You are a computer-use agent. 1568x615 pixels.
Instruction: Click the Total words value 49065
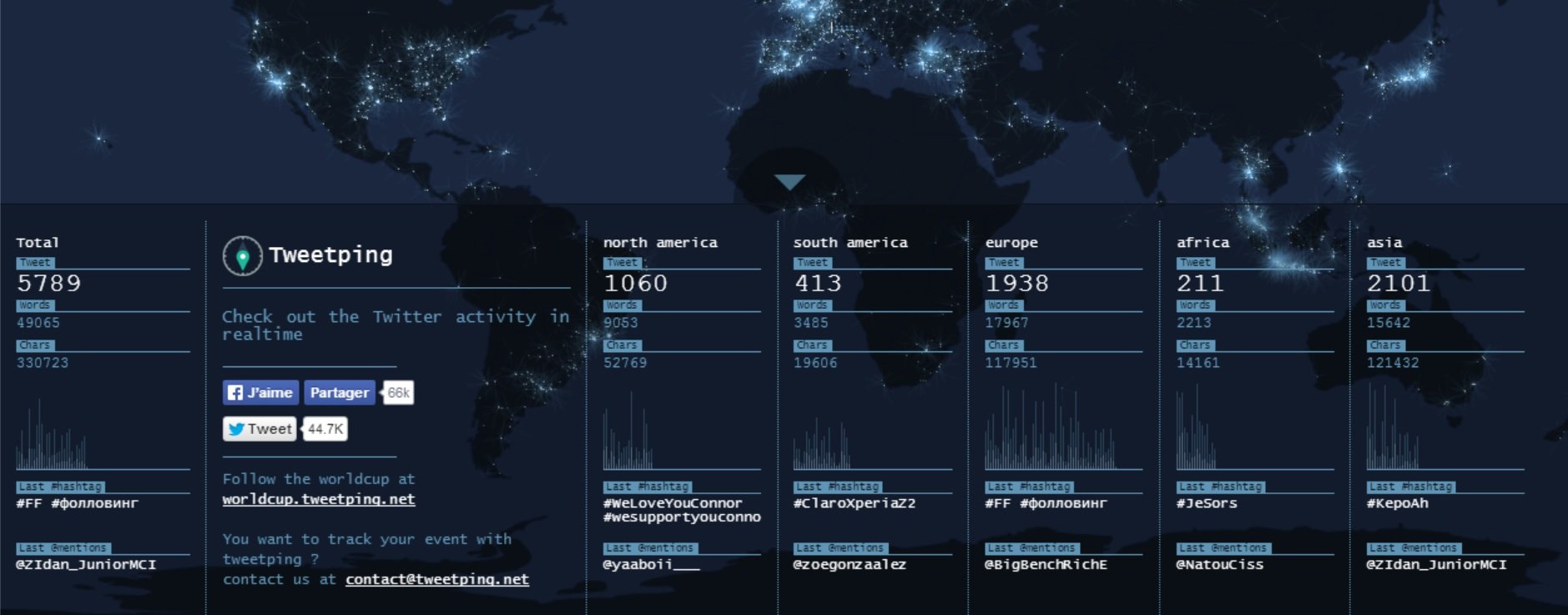38,323
